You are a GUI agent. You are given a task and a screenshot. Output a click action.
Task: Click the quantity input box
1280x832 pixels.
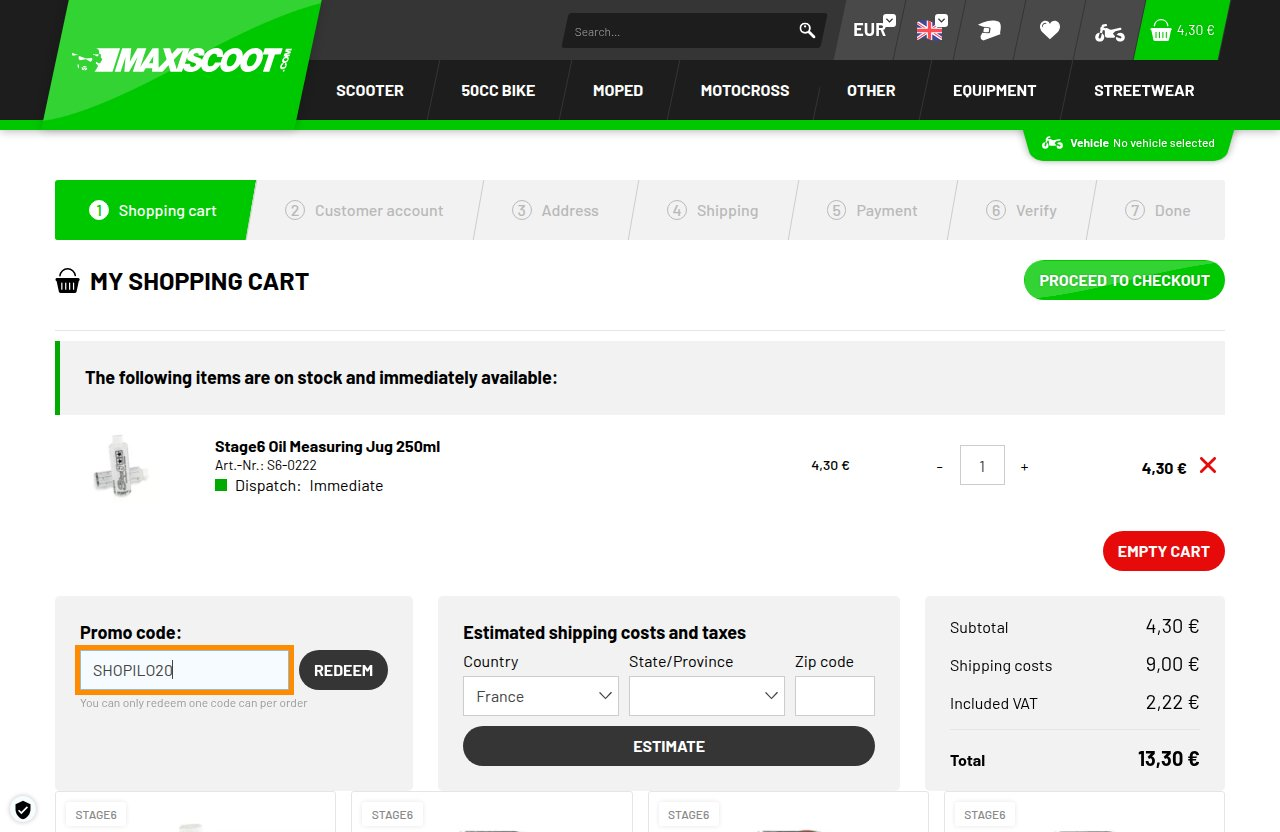tap(982, 466)
